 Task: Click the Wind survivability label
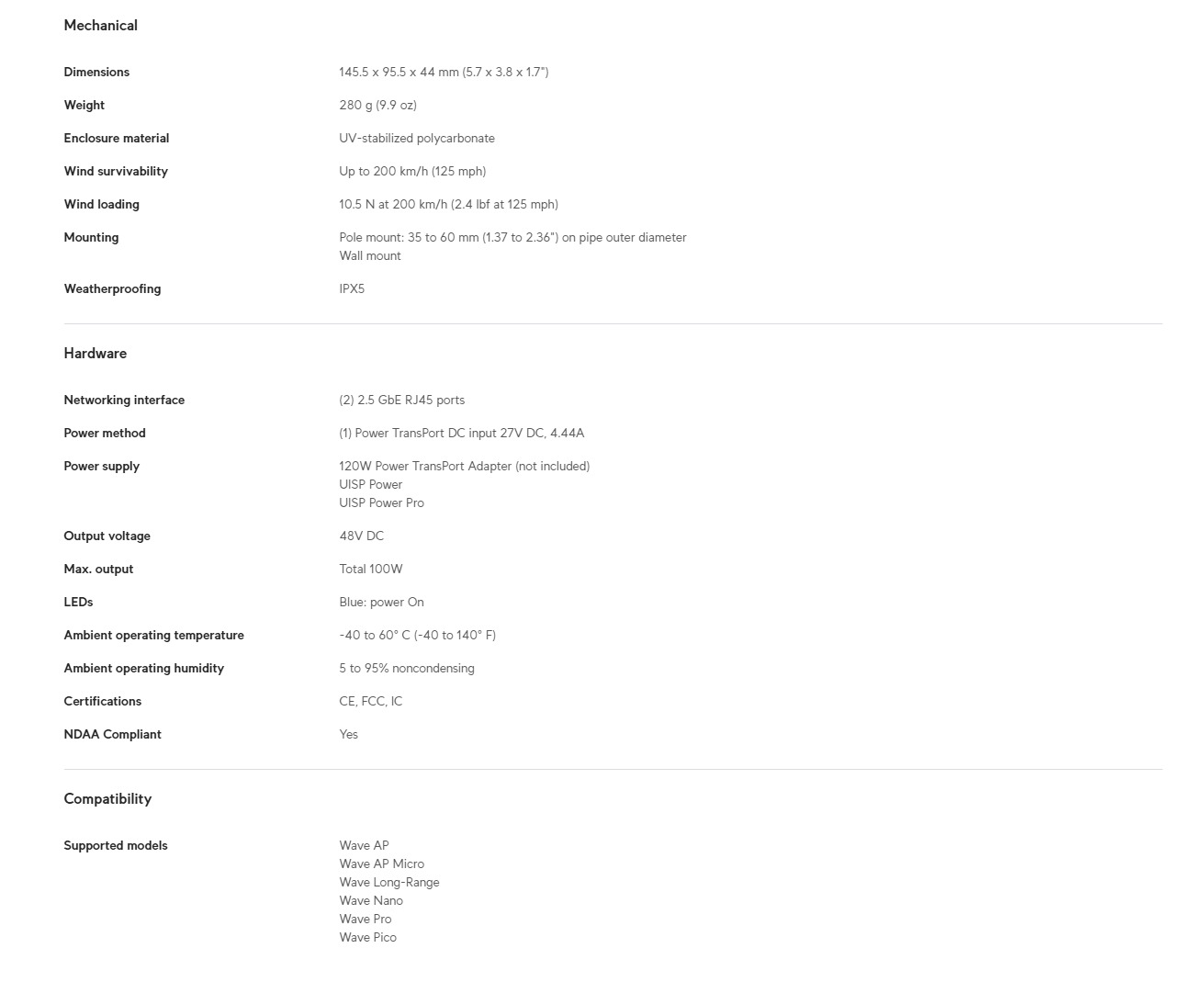pyautogui.click(x=116, y=172)
